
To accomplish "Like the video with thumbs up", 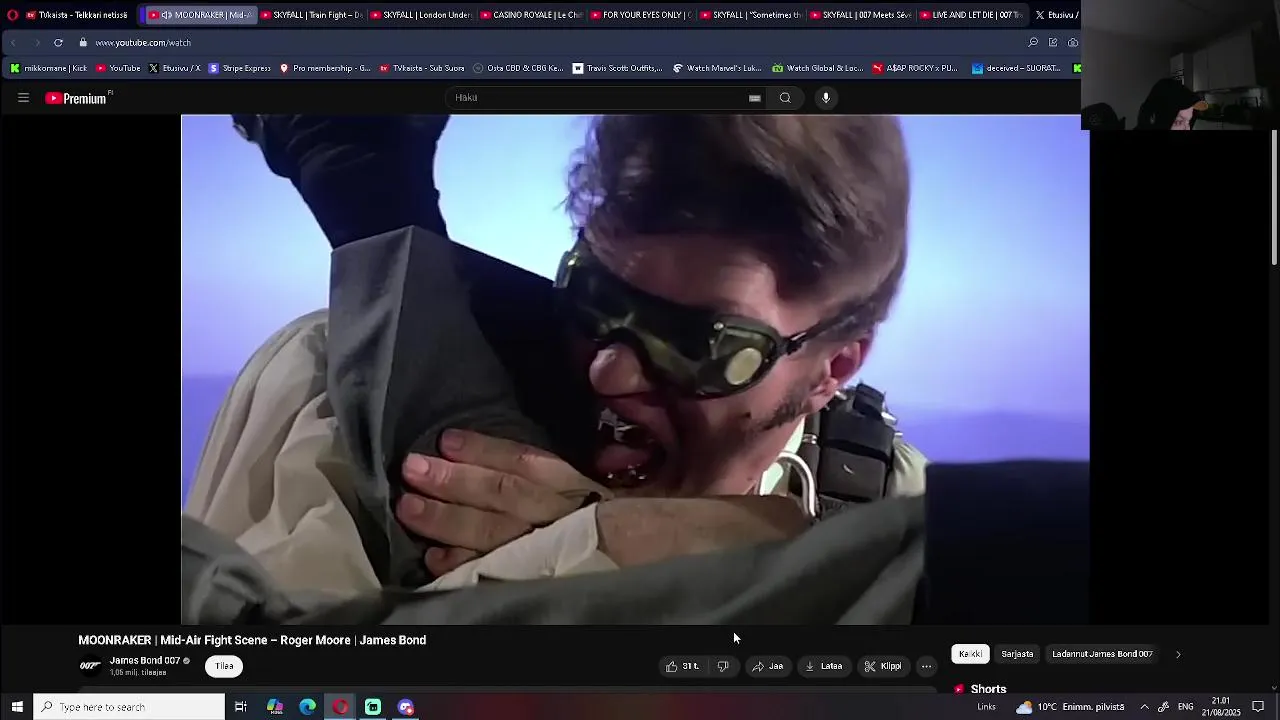I will (x=682, y=666).
